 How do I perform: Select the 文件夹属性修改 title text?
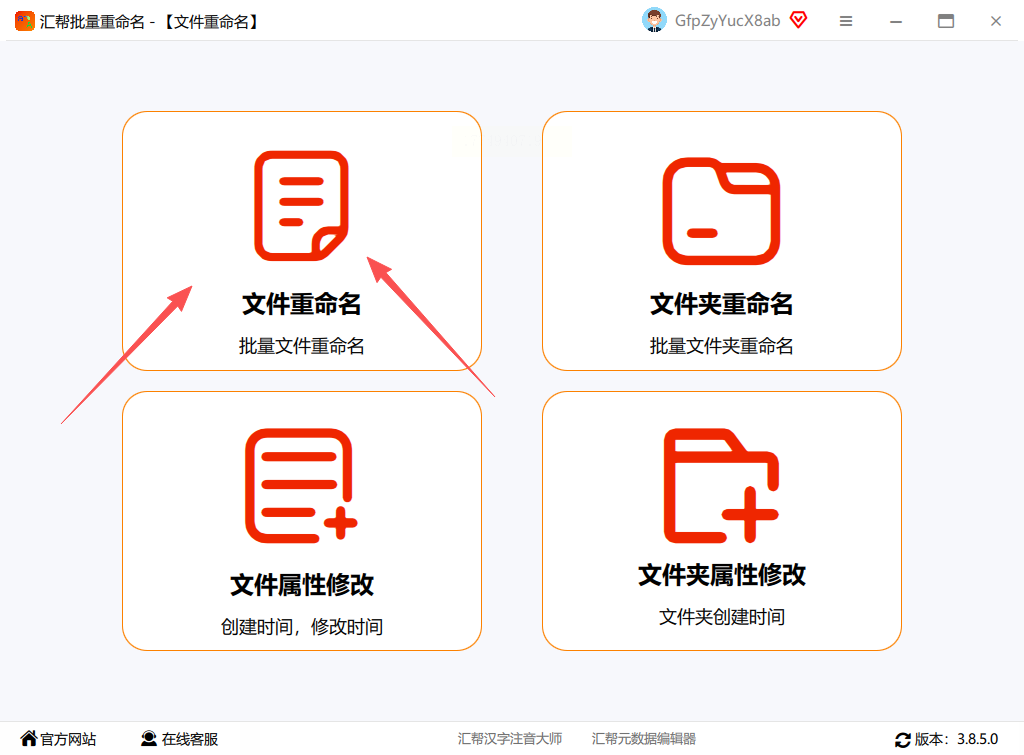coord(721,575)
